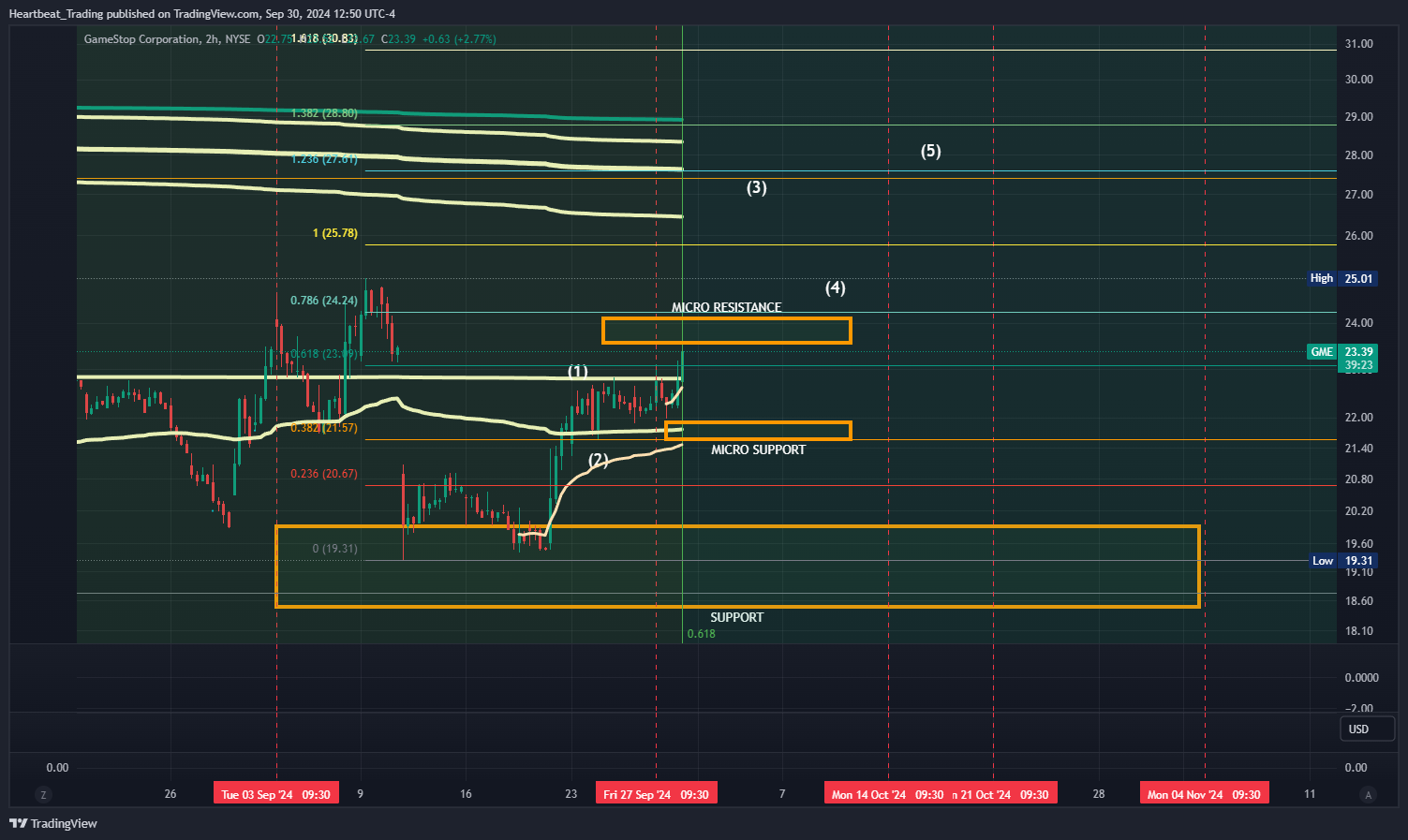
Task: Click the 24.00 price axis value
Action: point(1358,323)
